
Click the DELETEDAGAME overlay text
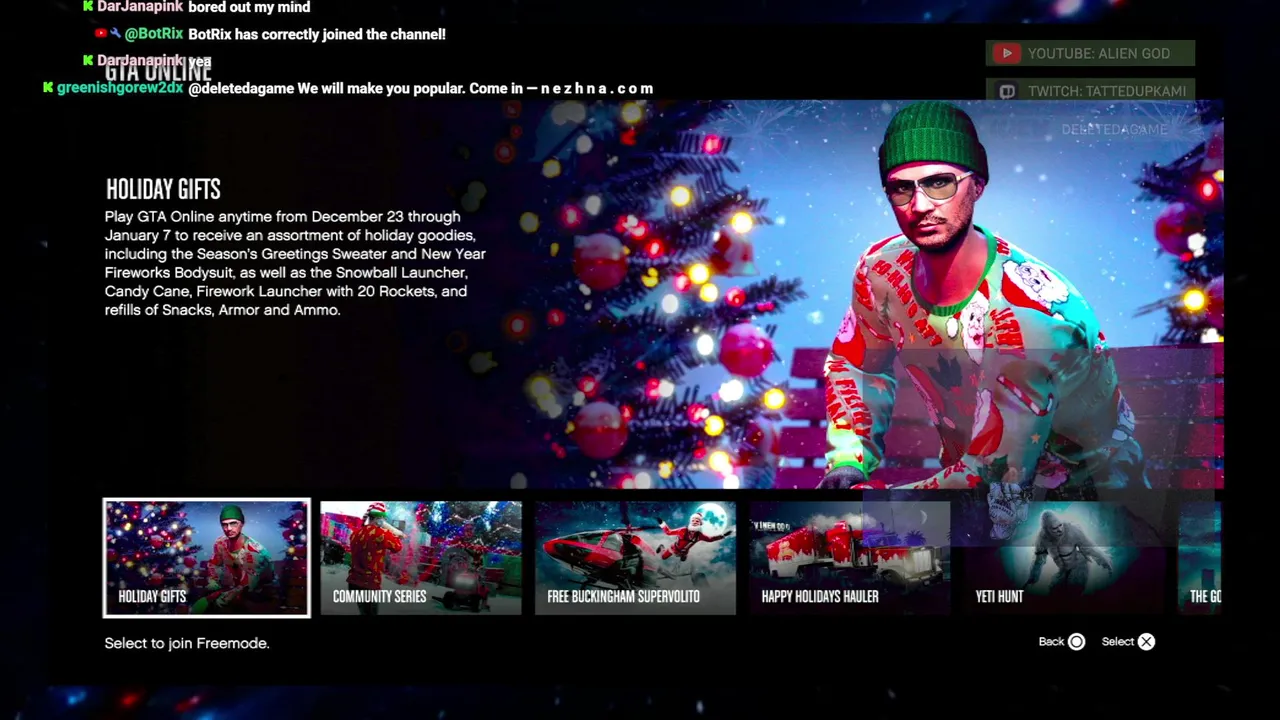(x=1114, y=130)
